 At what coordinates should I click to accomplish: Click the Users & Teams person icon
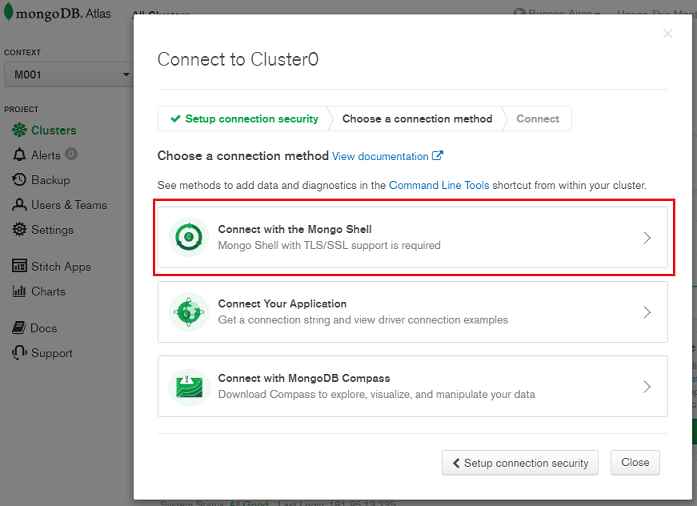tap(19, 205)
